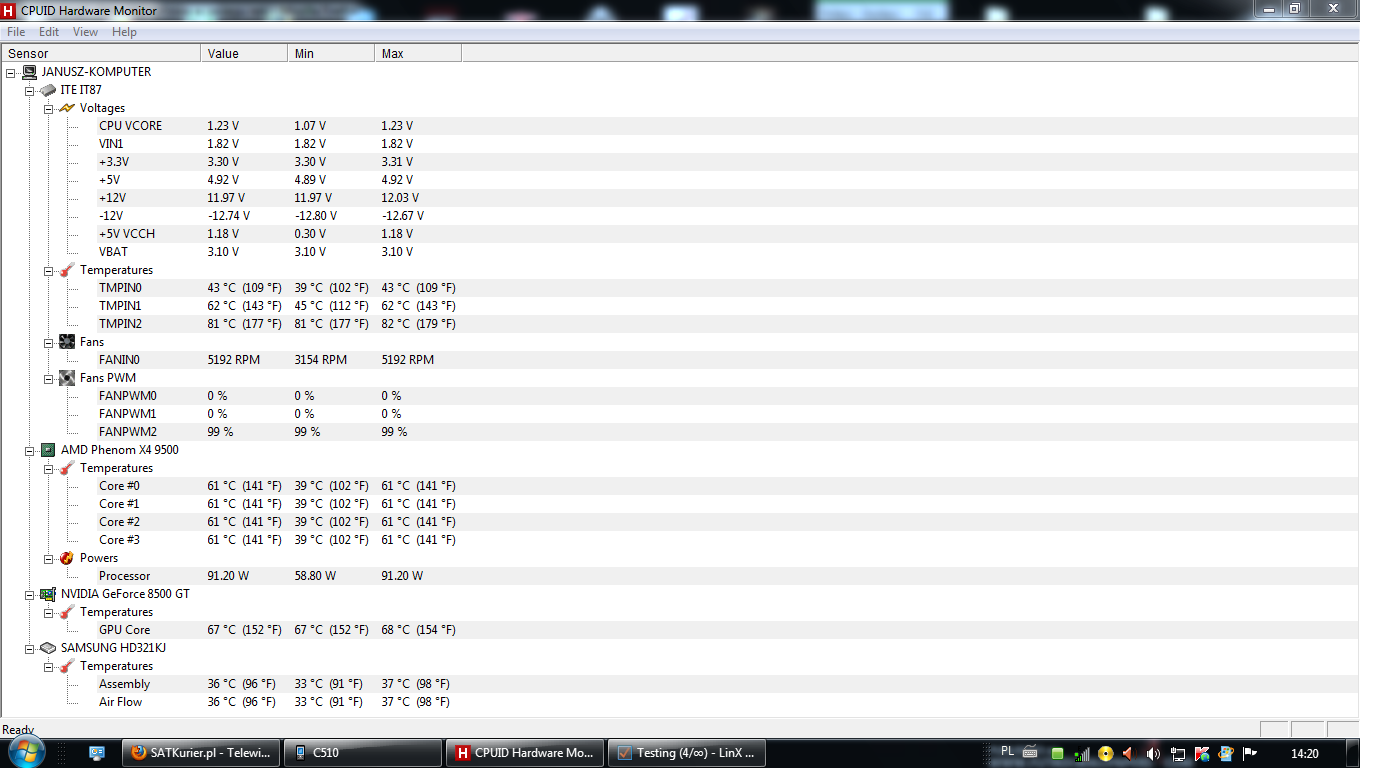Click the flame icon beside Powers
This screenshot has height=768, width=1382.
[x=67, y=558]
